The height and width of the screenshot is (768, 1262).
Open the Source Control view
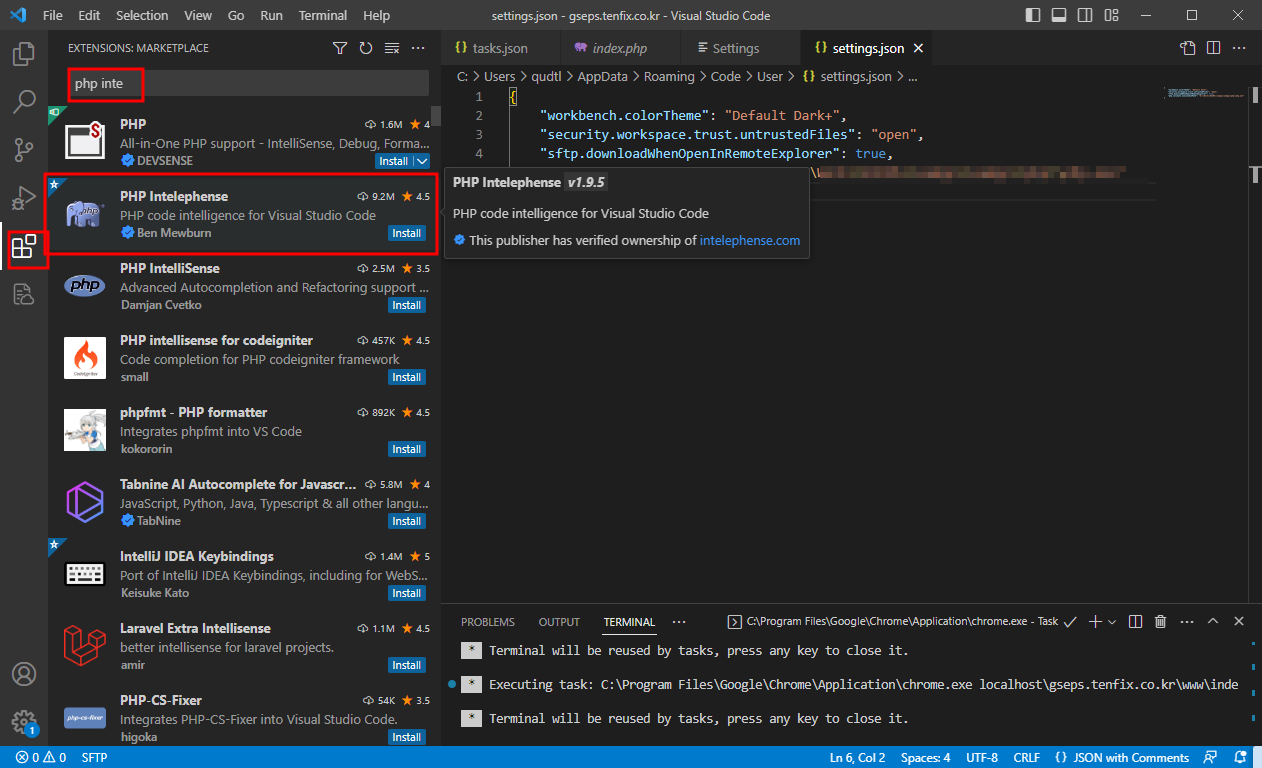24,150
